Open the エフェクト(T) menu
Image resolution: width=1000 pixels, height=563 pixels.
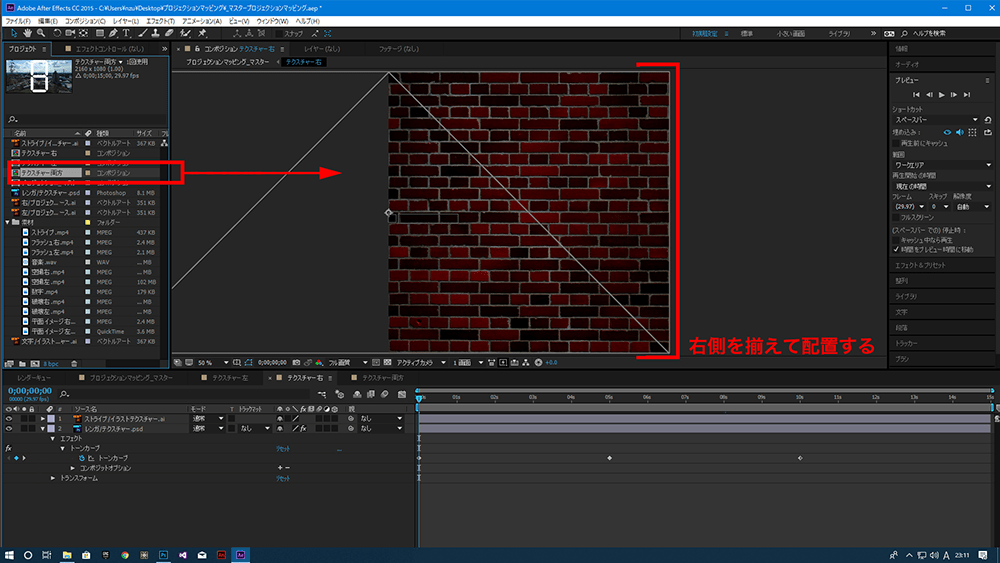pyautogui.click(x=157, y=20)
